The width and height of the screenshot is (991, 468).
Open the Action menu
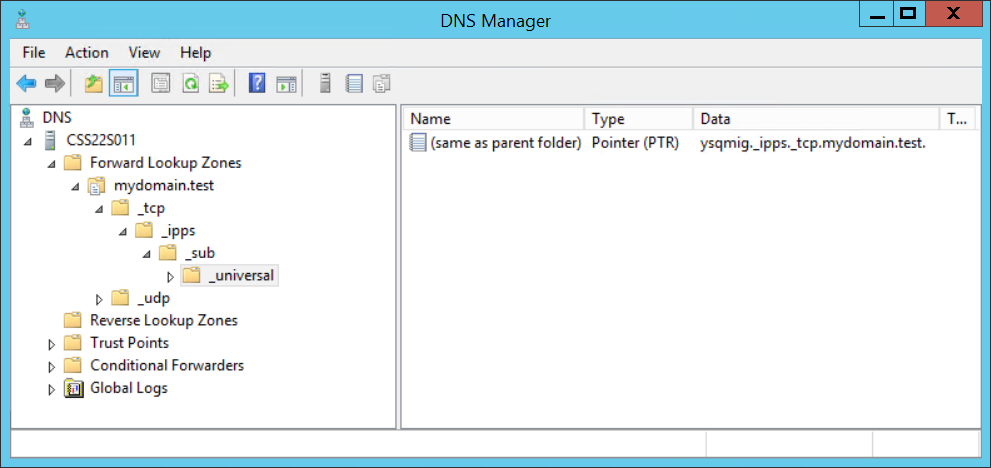87,52
